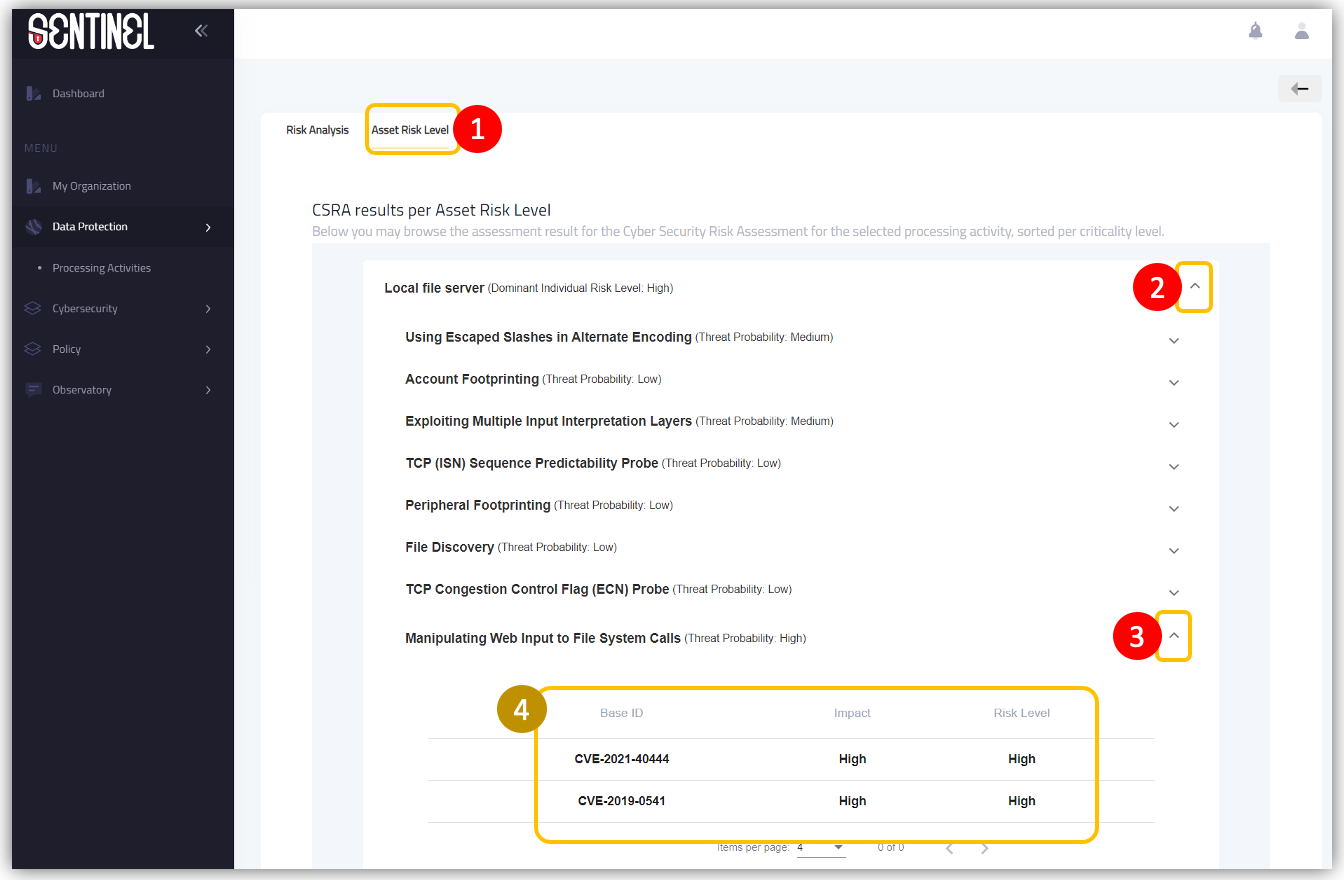Expand TCP Congestion Control Flag (ECN) Probe chevron

(x=1174, y=593)
